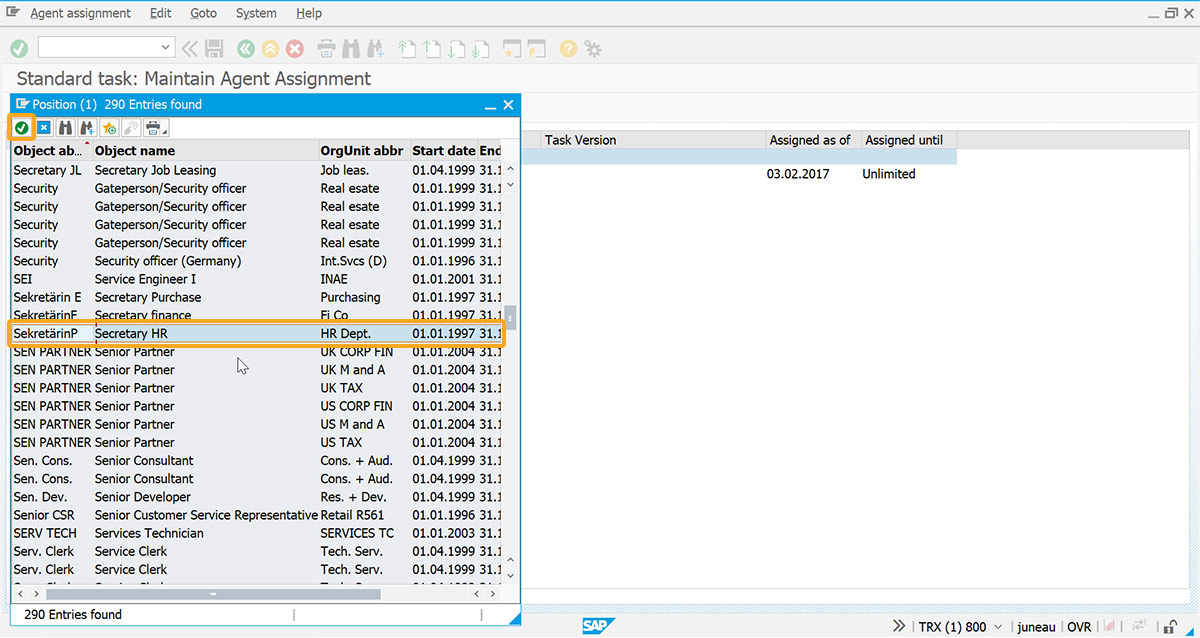Click the binoculars Find icon in popup toolbar
1200x638 pixels.
pyautogui.click(x=65, y=128)
